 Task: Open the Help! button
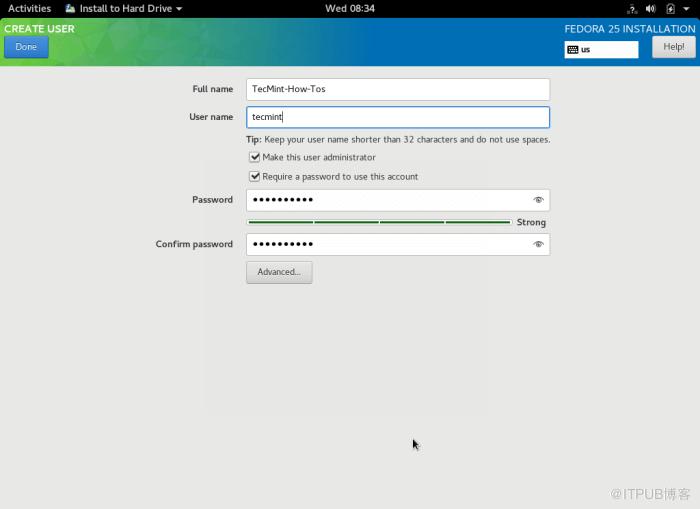674,47
